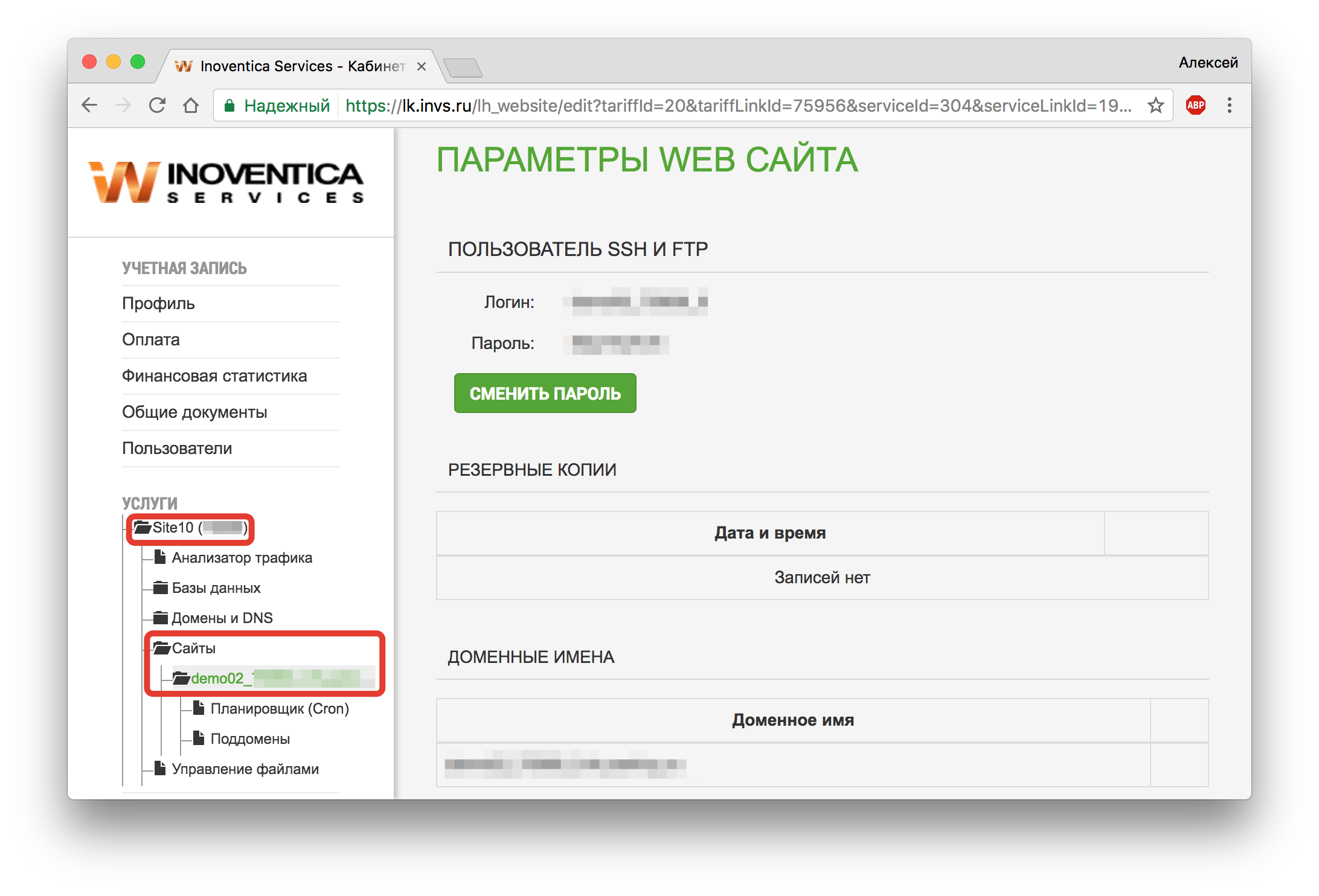
Task: Click the Сменить пароль button
Action: coord(545,393)
